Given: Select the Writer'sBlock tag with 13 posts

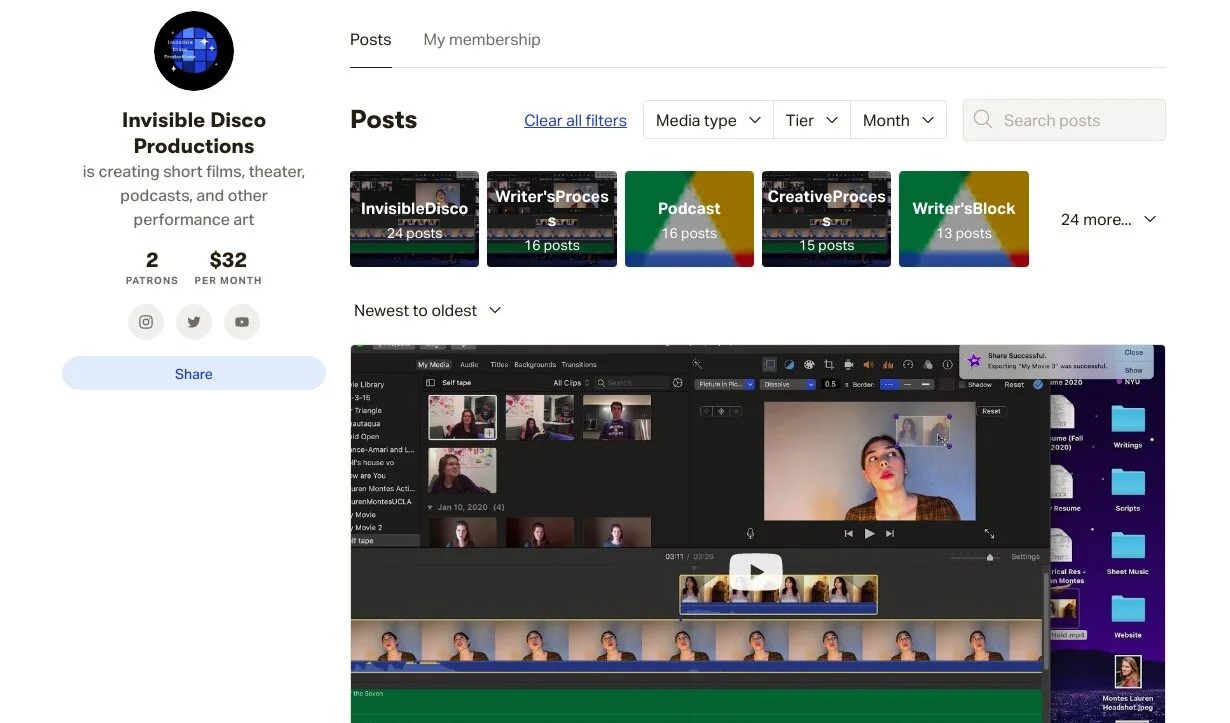Looking at the screenshot, I should (964, 219).
